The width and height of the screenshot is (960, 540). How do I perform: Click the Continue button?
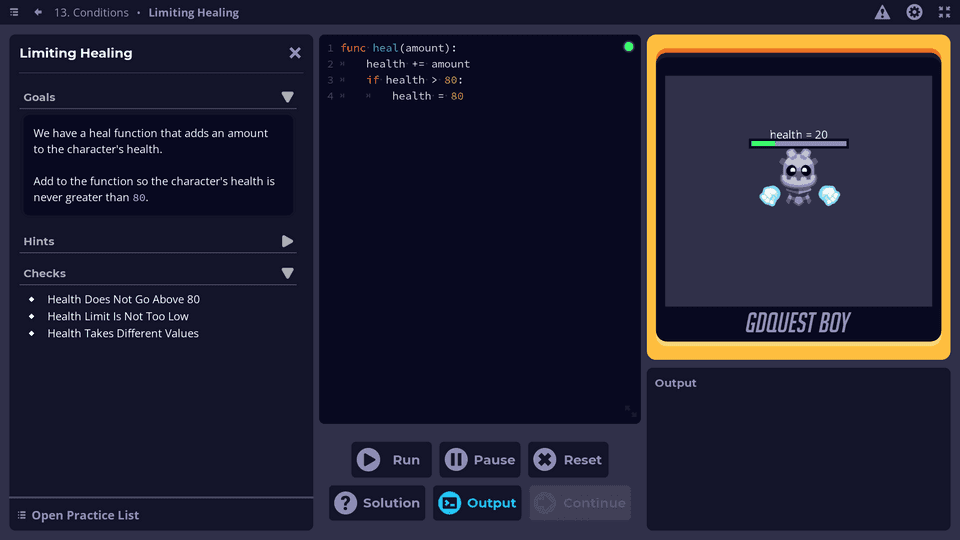580,503
